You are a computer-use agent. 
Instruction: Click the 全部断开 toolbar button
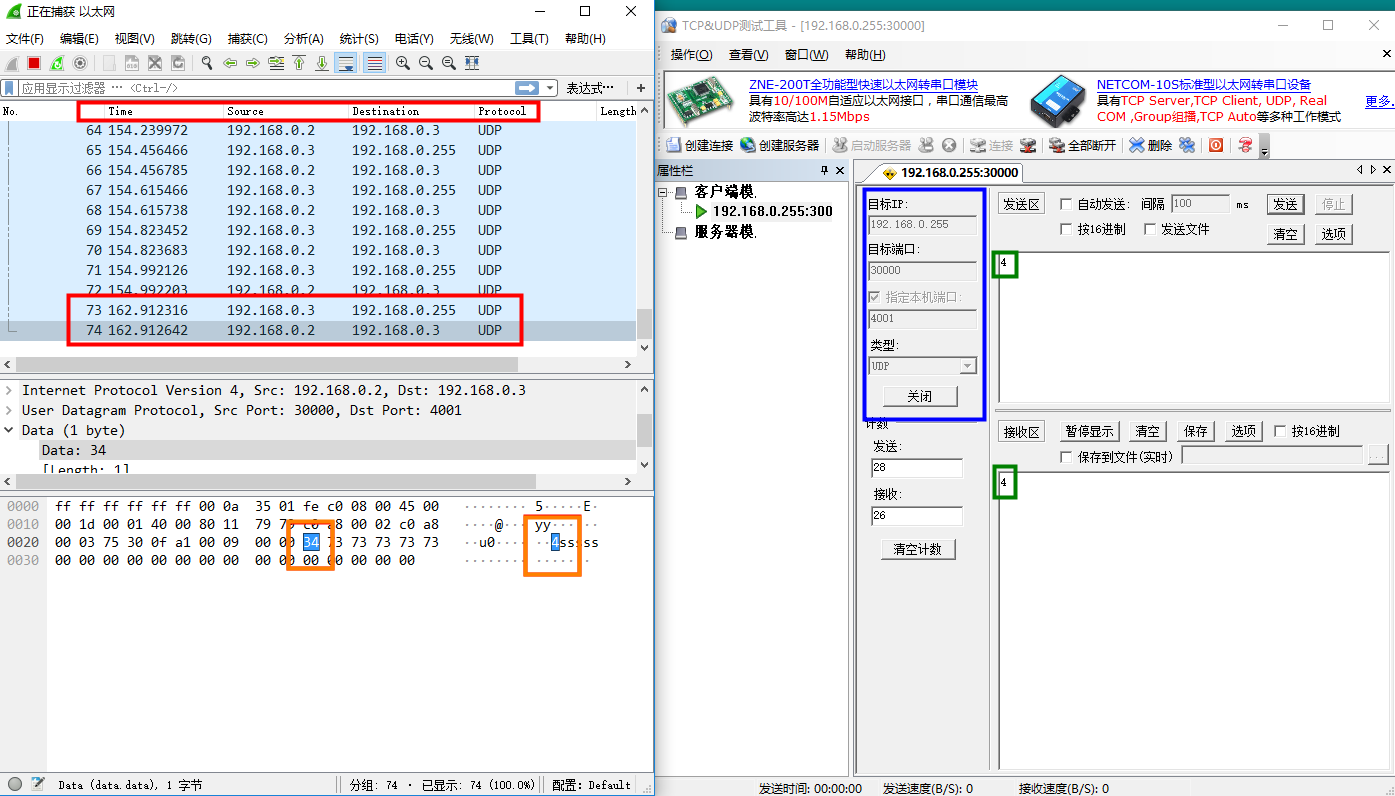(x=1082, y=145)
